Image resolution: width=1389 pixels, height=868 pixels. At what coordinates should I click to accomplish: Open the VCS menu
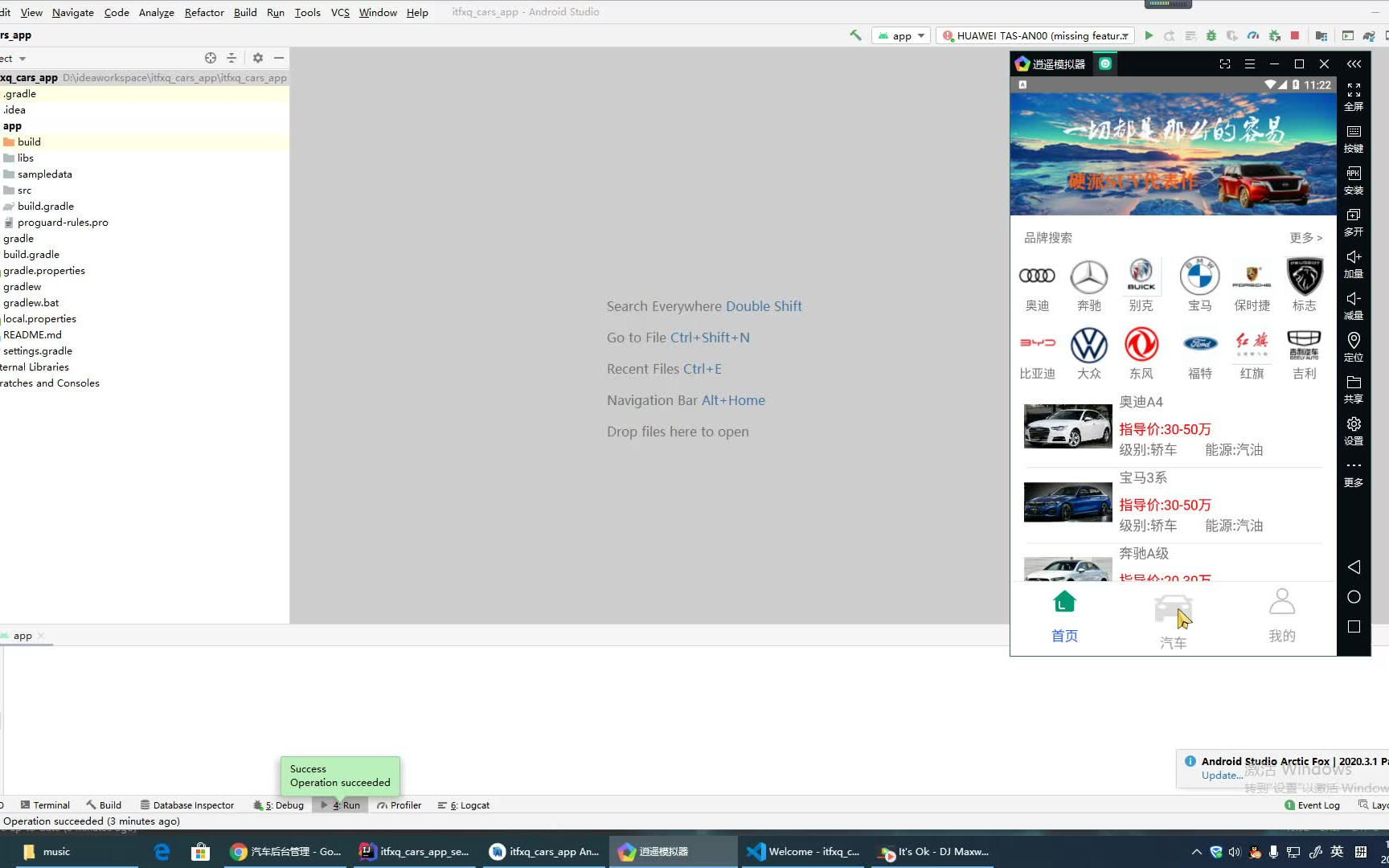tap(340, 12)
